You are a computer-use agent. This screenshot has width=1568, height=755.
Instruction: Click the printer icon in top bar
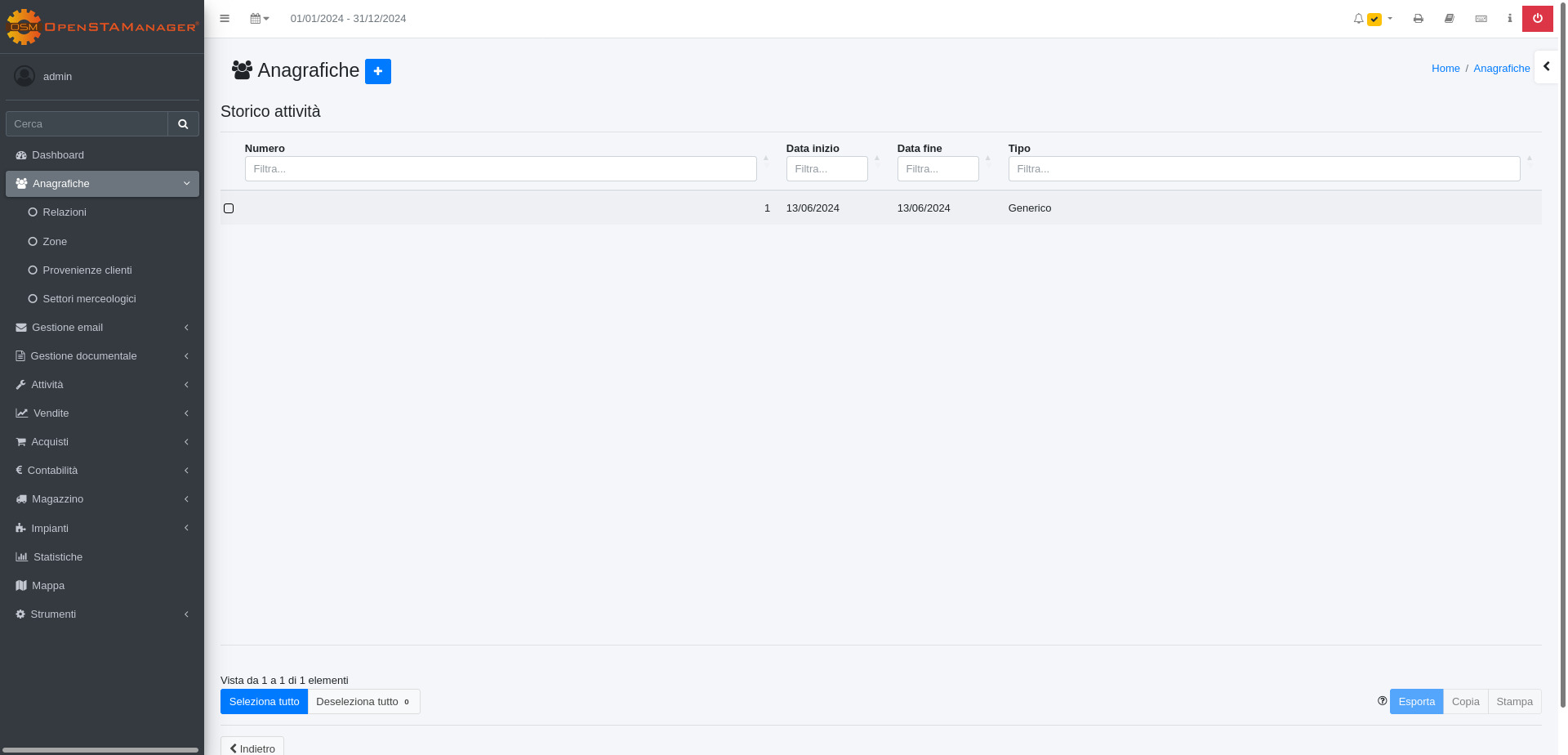point(1419,18)
